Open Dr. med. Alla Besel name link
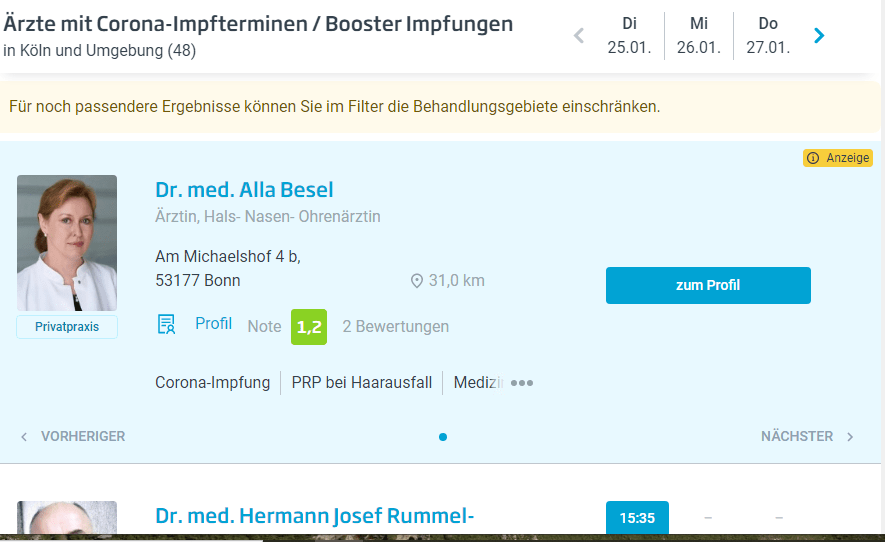 click(244, 190)
